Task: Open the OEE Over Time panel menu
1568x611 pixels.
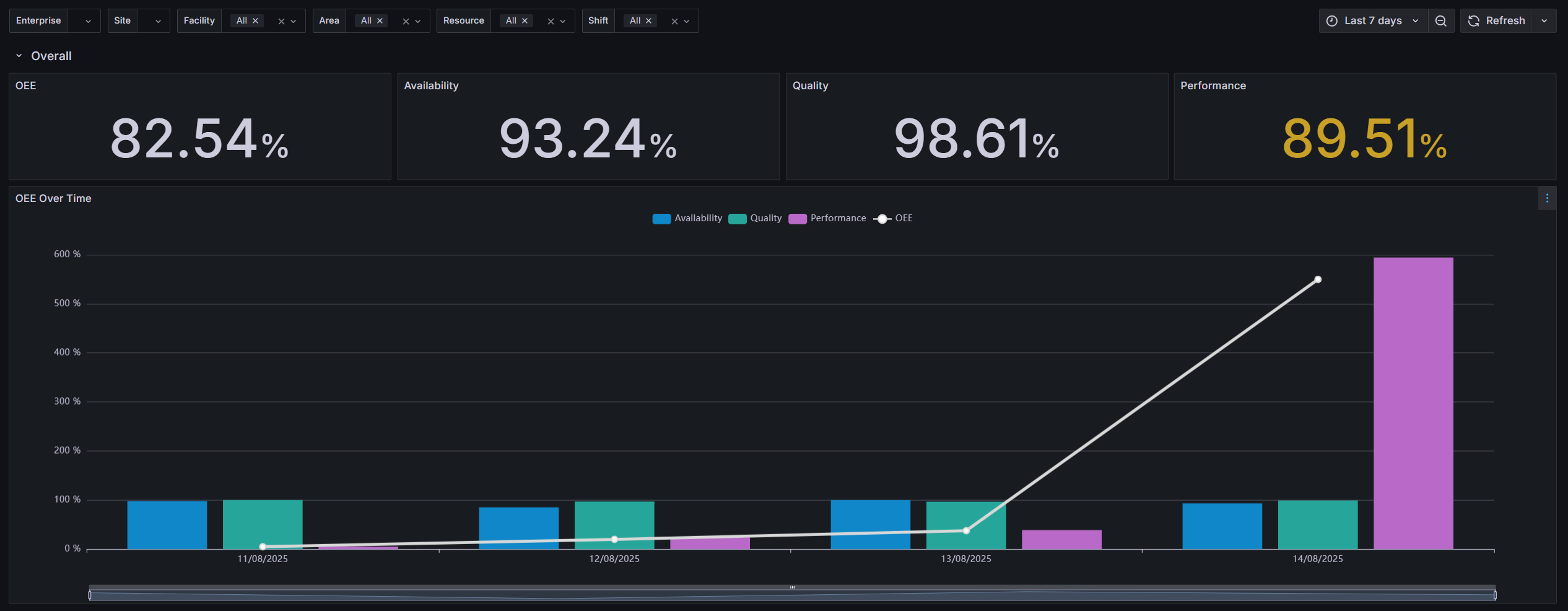Action: click(x=1546, y=198)
